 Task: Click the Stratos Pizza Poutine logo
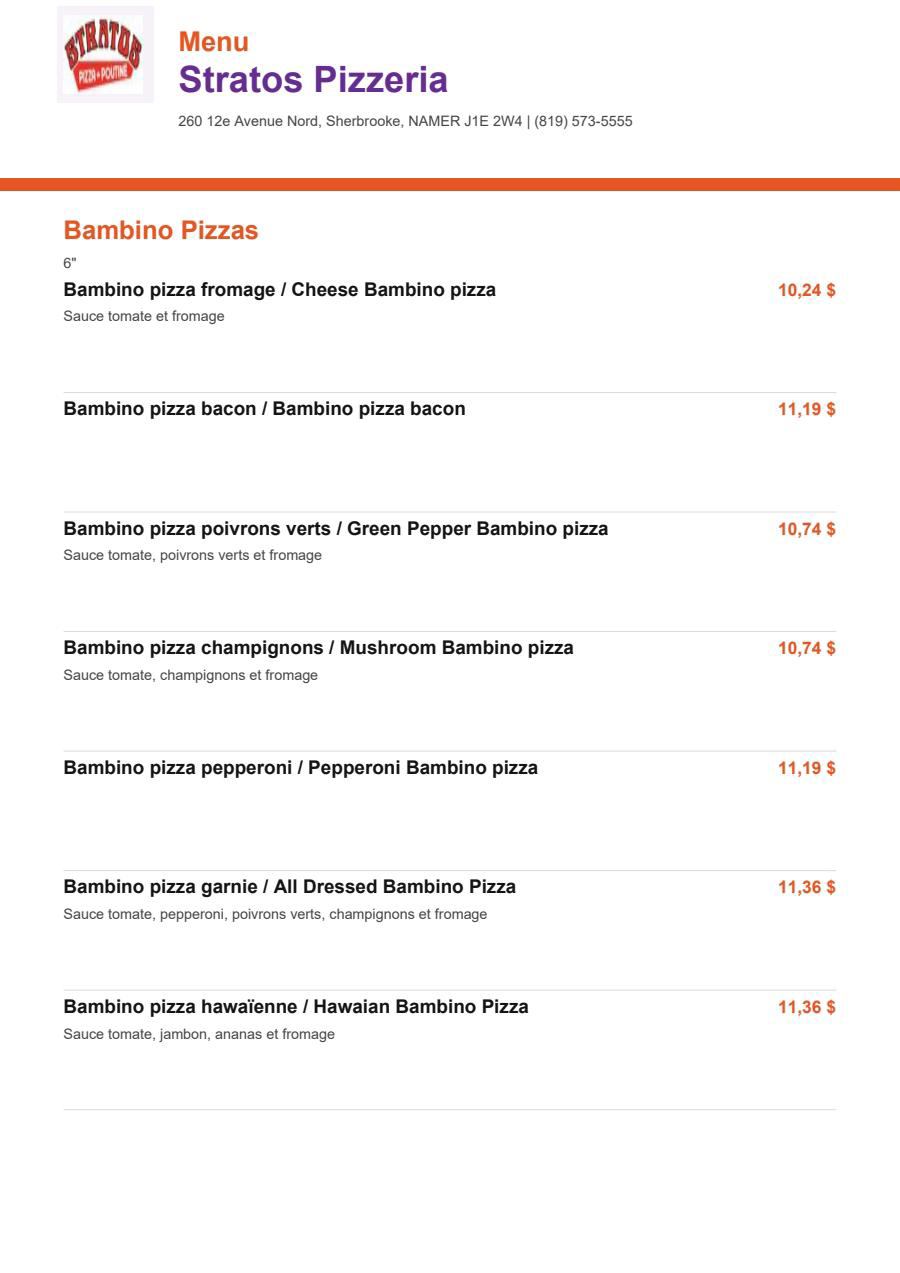click(105, 54)
